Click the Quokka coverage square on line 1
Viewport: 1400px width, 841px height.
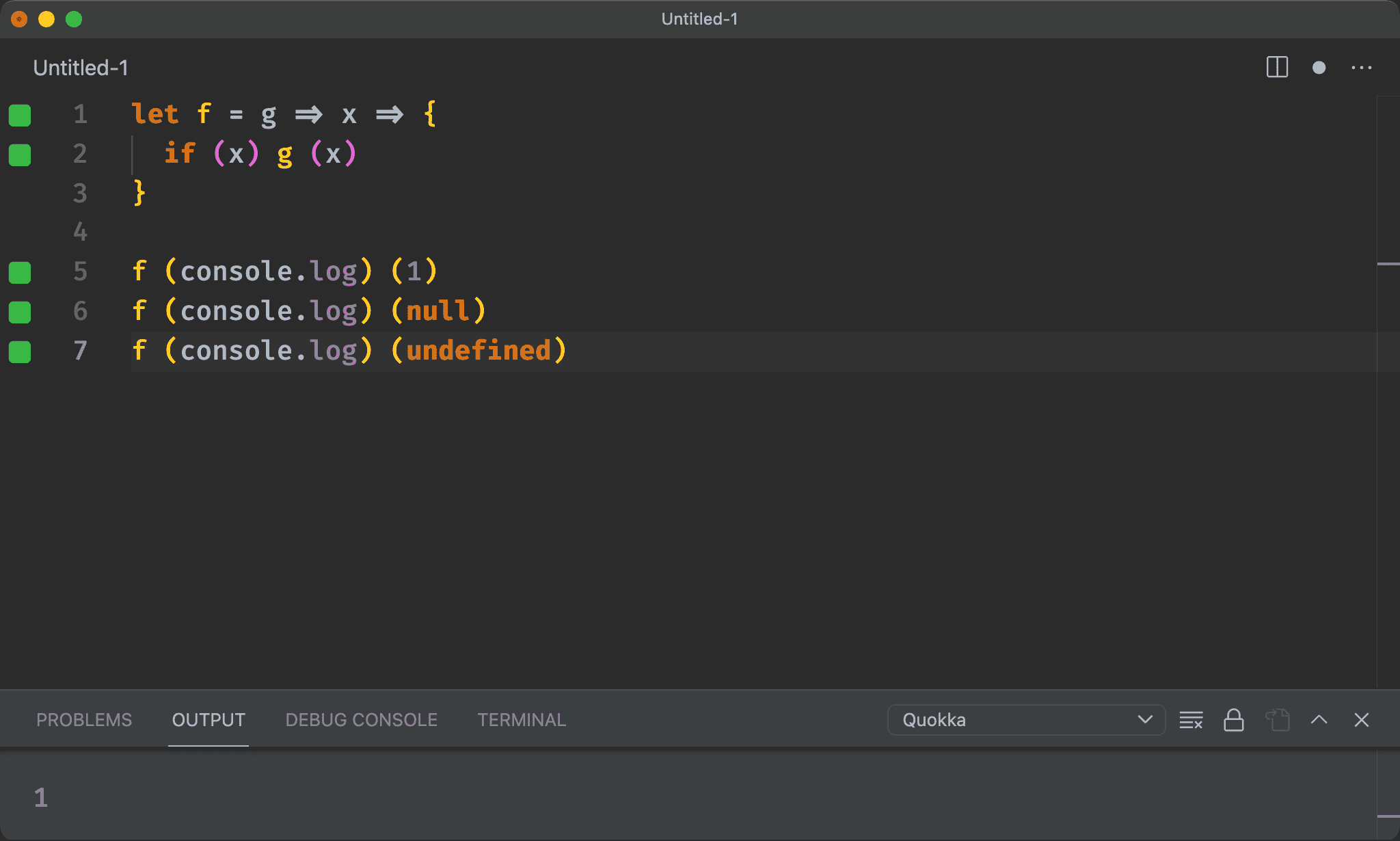point(20,116)
